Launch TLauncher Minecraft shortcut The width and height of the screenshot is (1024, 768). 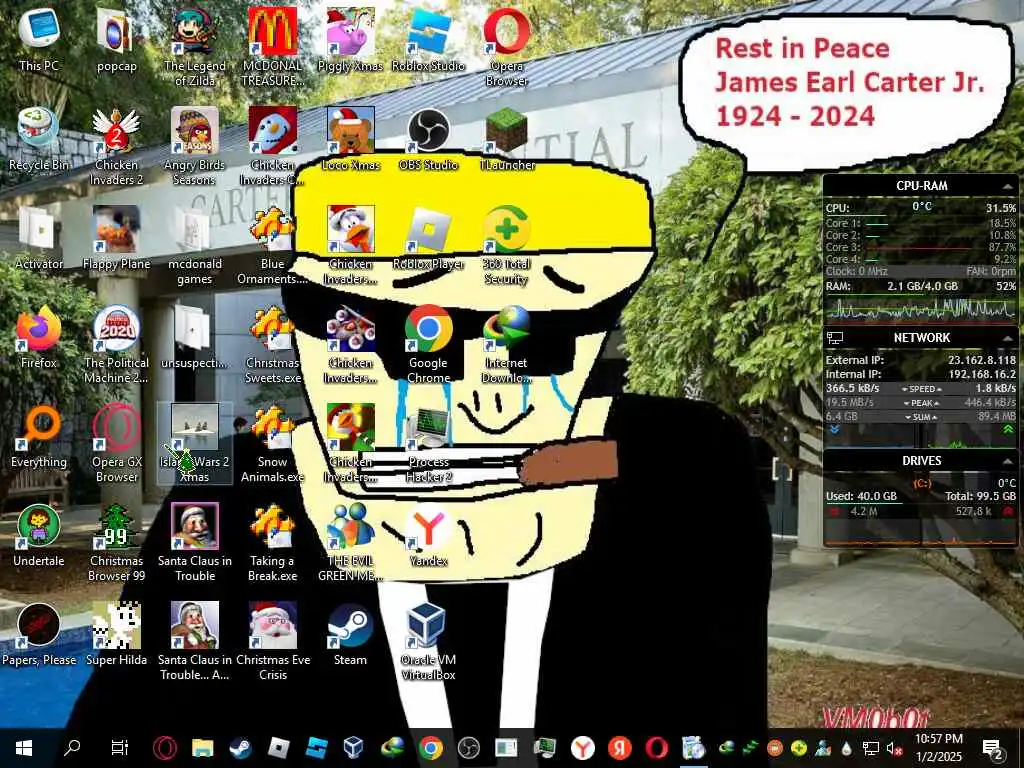pos(507,138)
